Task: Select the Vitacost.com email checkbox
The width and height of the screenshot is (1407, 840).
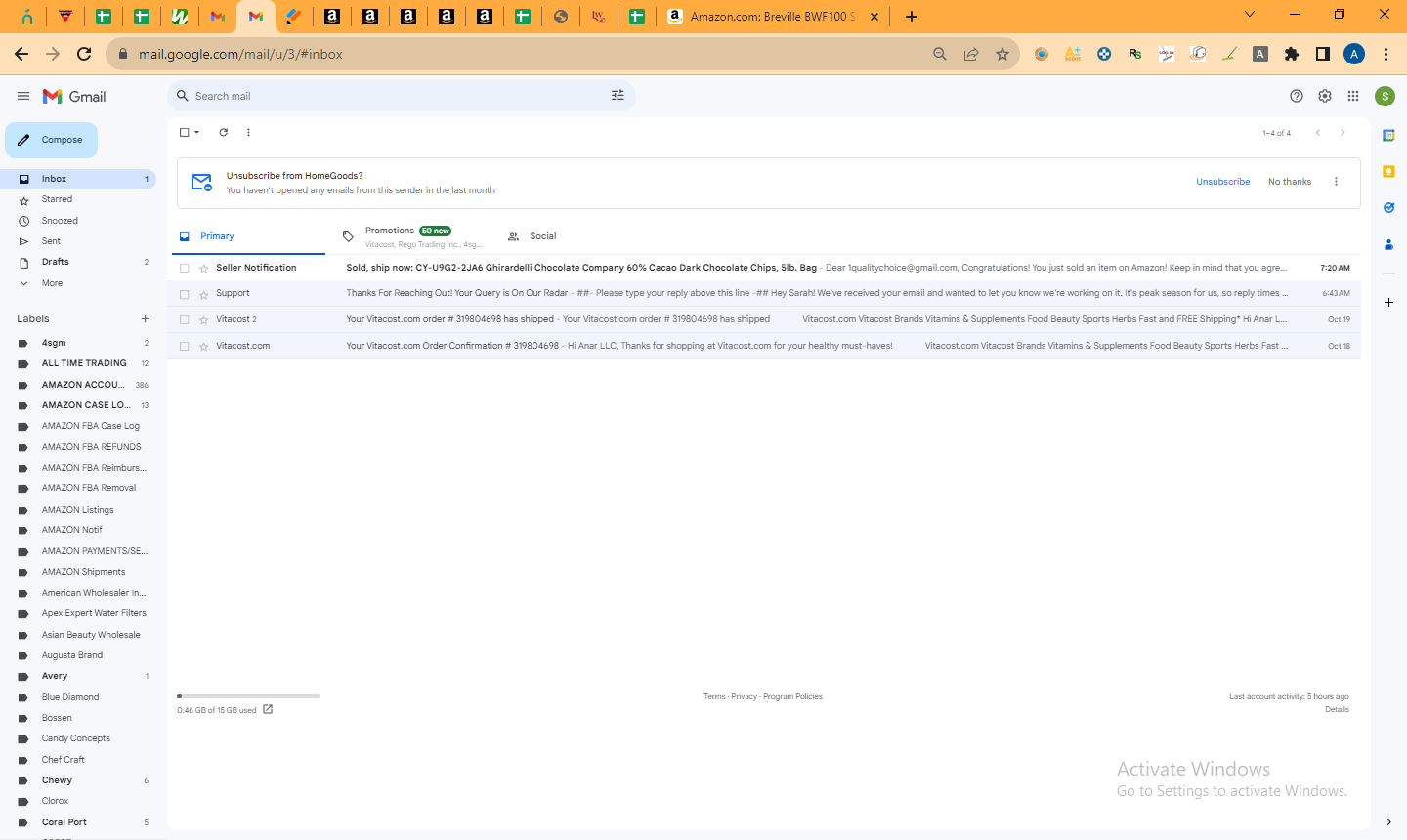Action: click(x=184, y=346)
